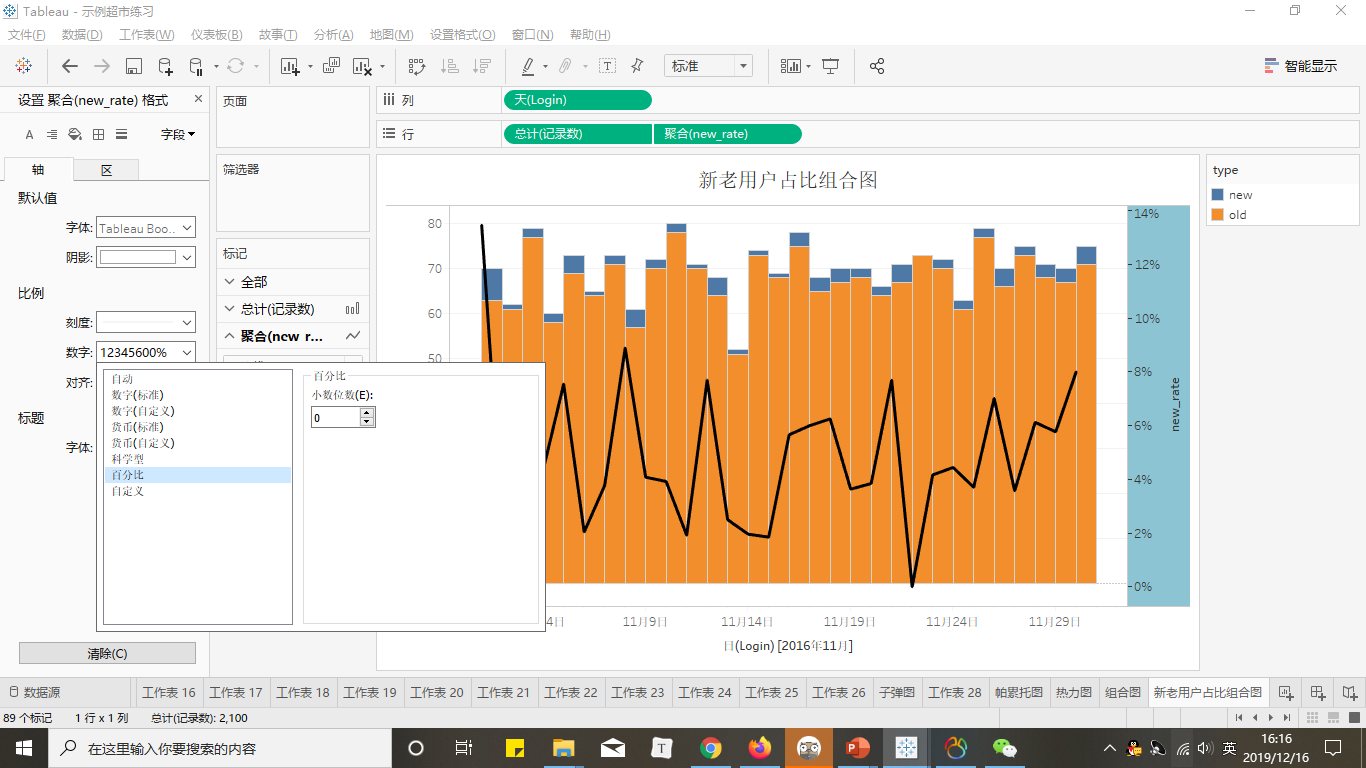The height and width of the screenshot is (768, 1366).
Task: Open WeChat from the taskbar
Action: point(1004,748)
